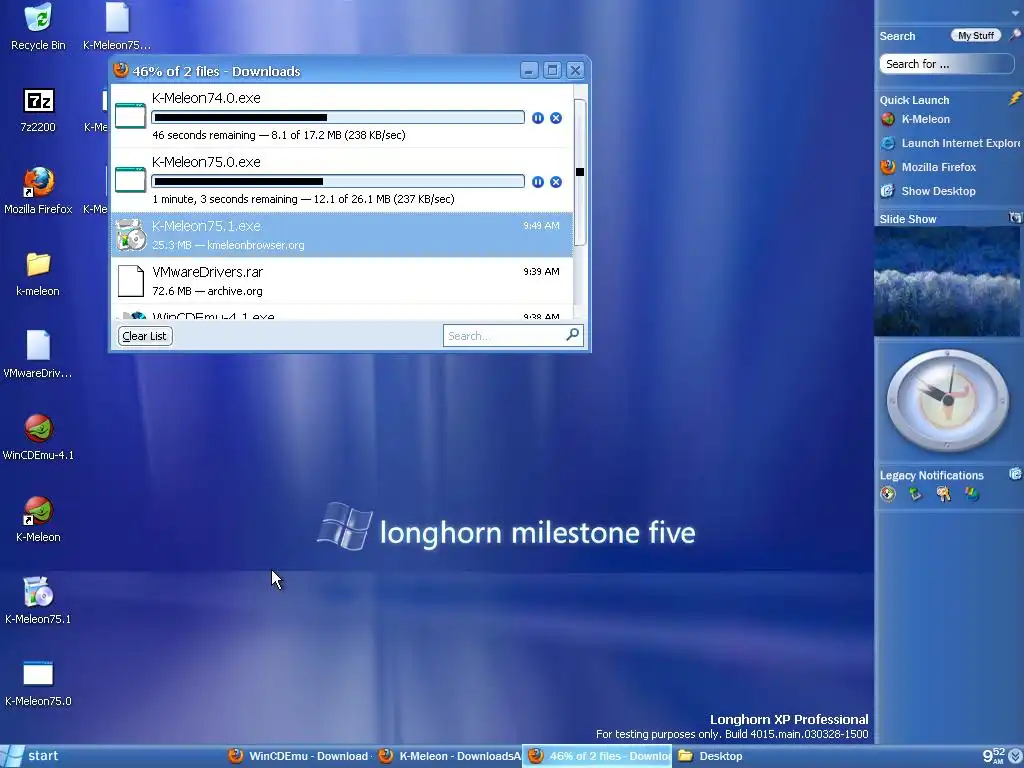1024x768 pixels.
Task: Click the Downloads search magnifier icon
Action: (x=572, y=335)
